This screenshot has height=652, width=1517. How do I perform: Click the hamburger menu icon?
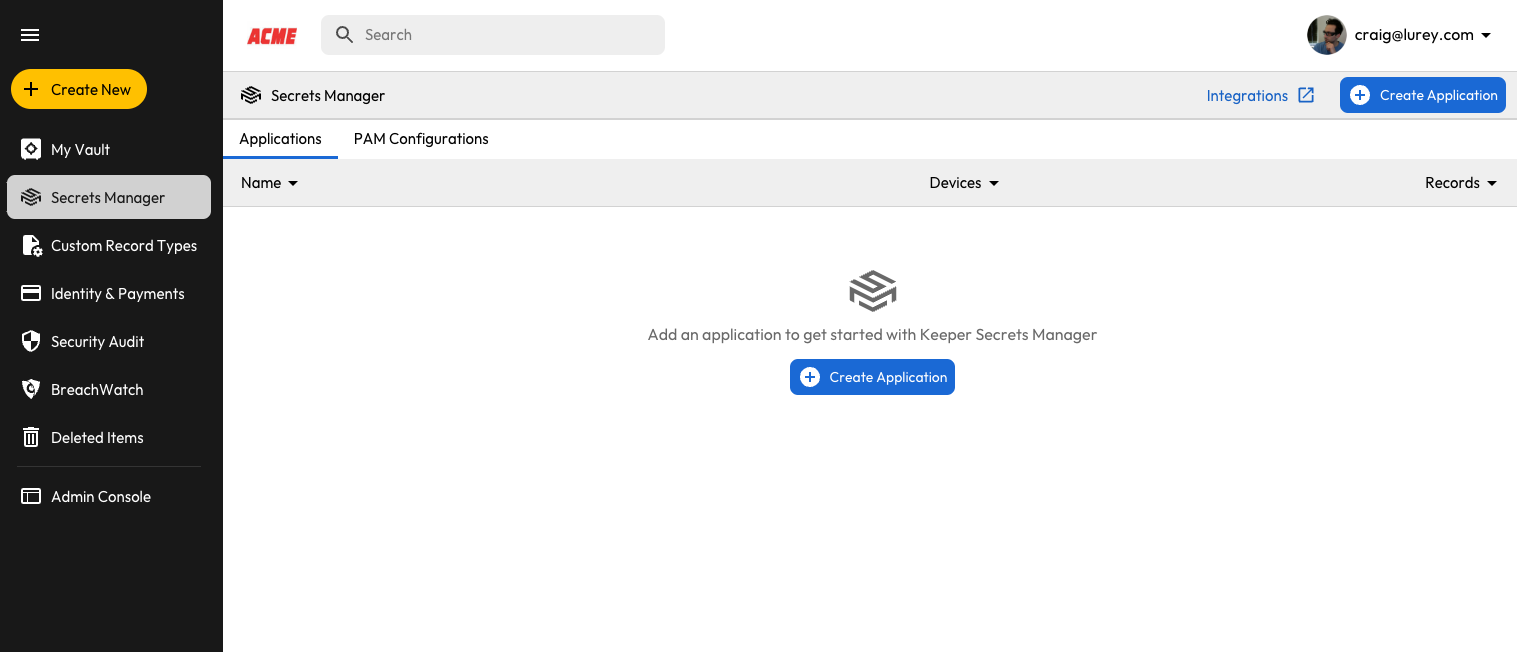pyautogui.click(x=30, y=35)
